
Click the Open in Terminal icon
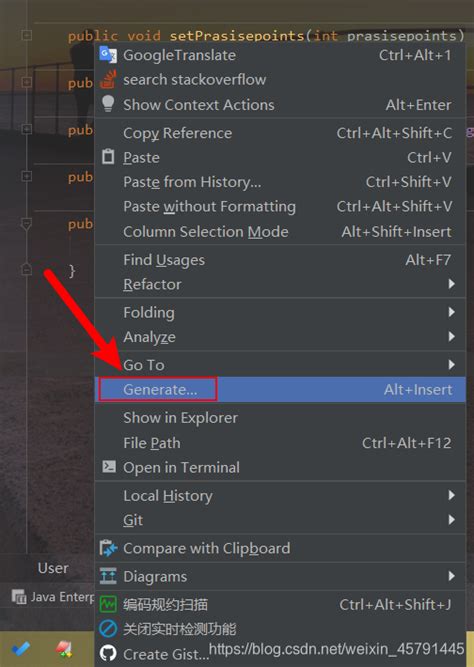tap(109, 467)
